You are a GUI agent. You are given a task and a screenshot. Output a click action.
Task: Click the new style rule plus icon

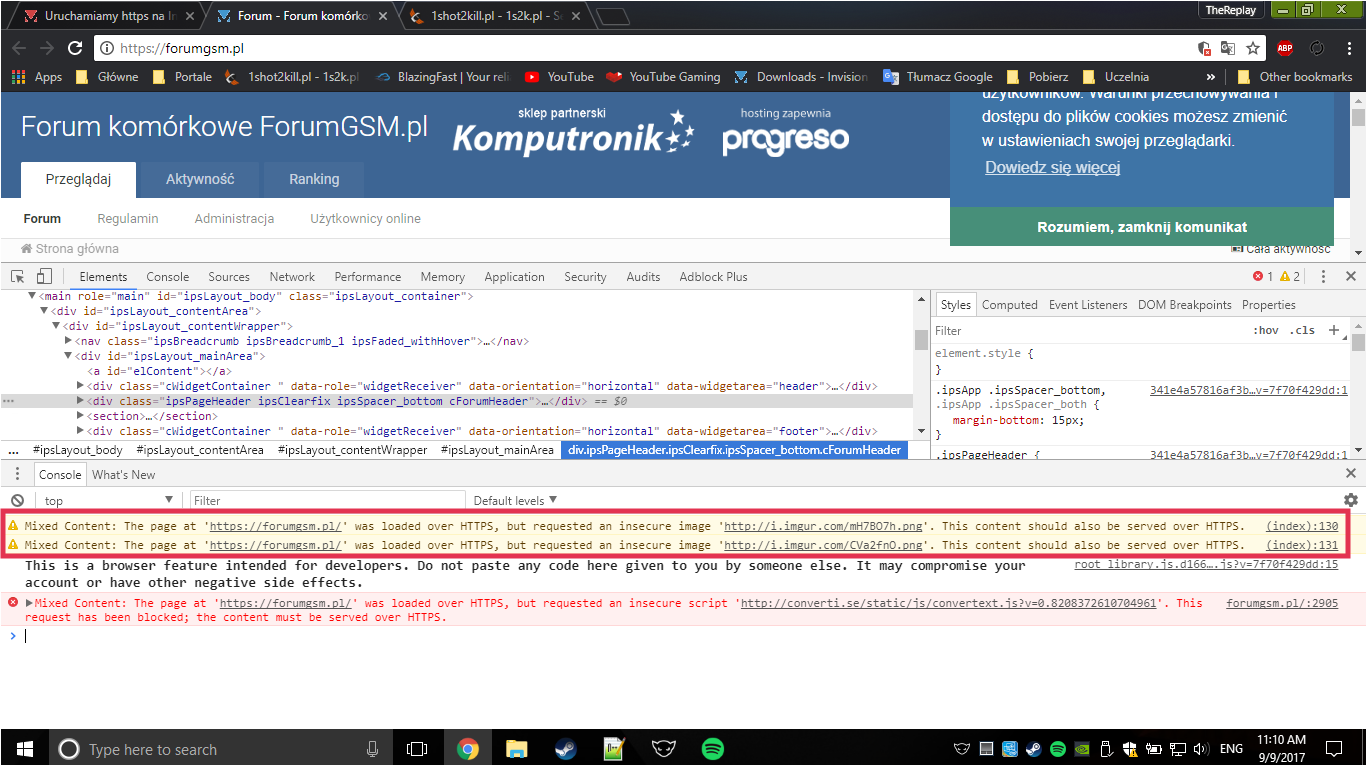pos(1334,330)
